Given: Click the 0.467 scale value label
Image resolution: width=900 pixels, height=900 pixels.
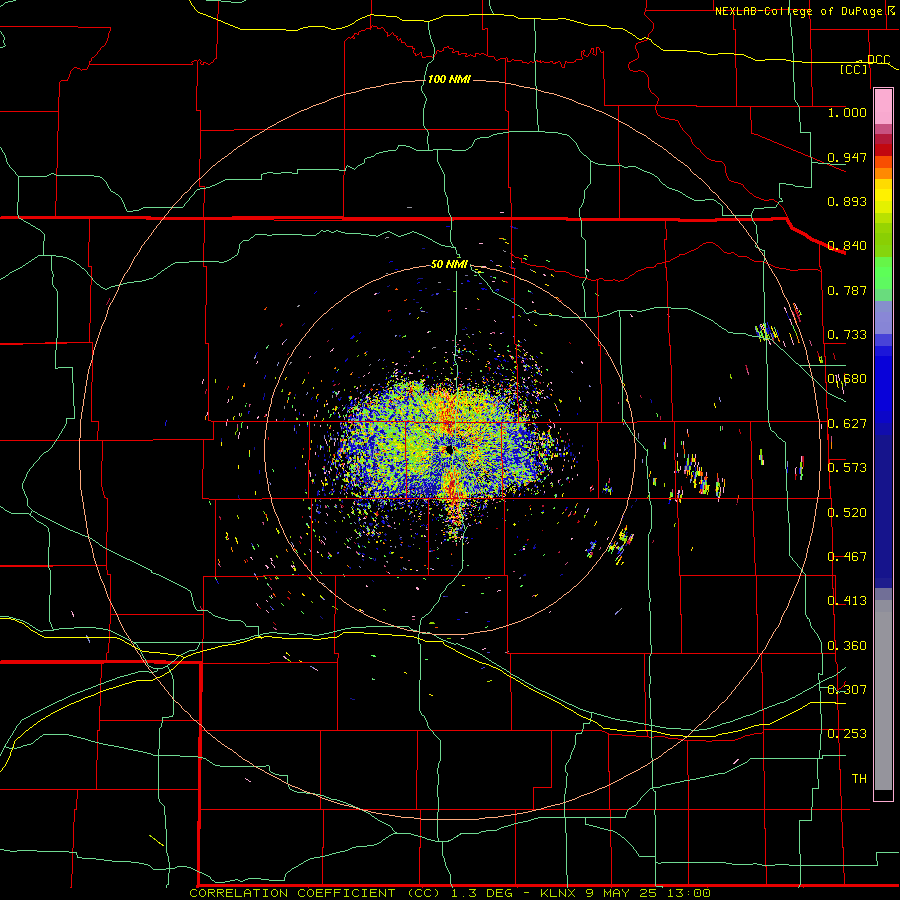Looking at the screenshot, I should pos(847,557).
